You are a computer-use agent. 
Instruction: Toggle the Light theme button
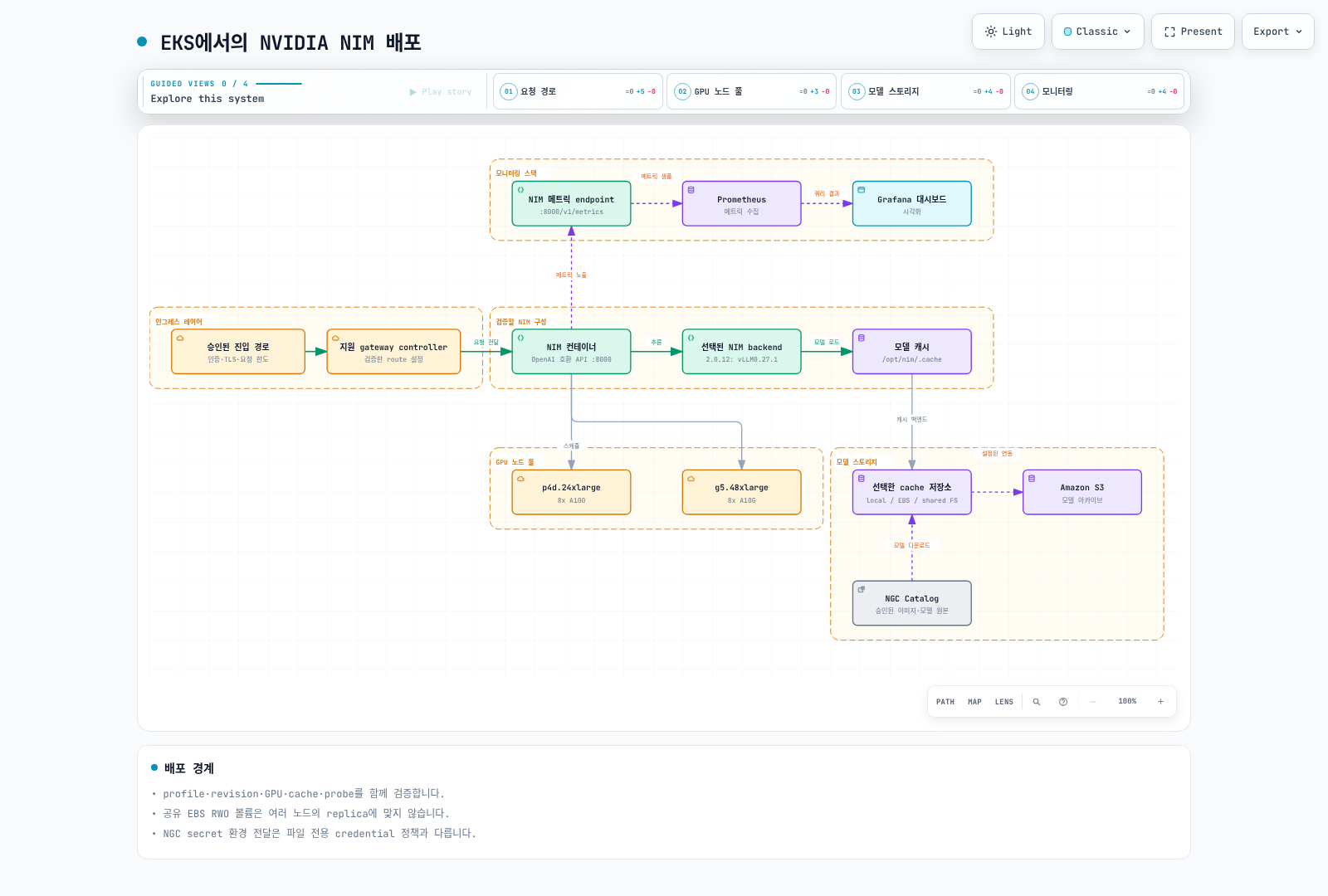tap(1008, 32)
